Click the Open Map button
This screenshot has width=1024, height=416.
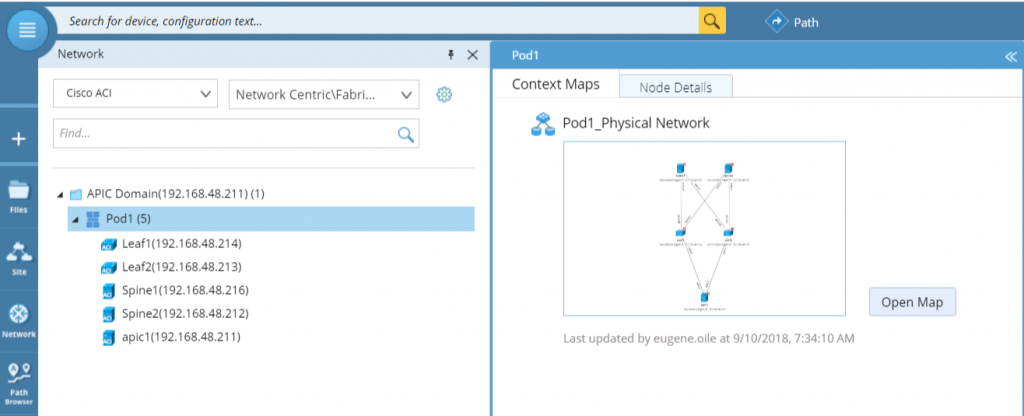(912, 302)
